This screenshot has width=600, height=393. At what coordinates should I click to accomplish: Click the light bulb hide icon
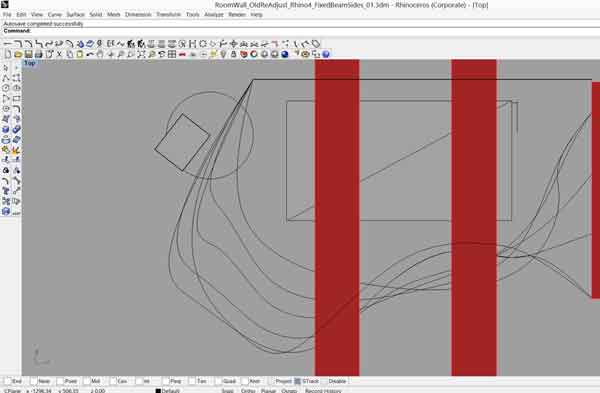pos(223,54)
